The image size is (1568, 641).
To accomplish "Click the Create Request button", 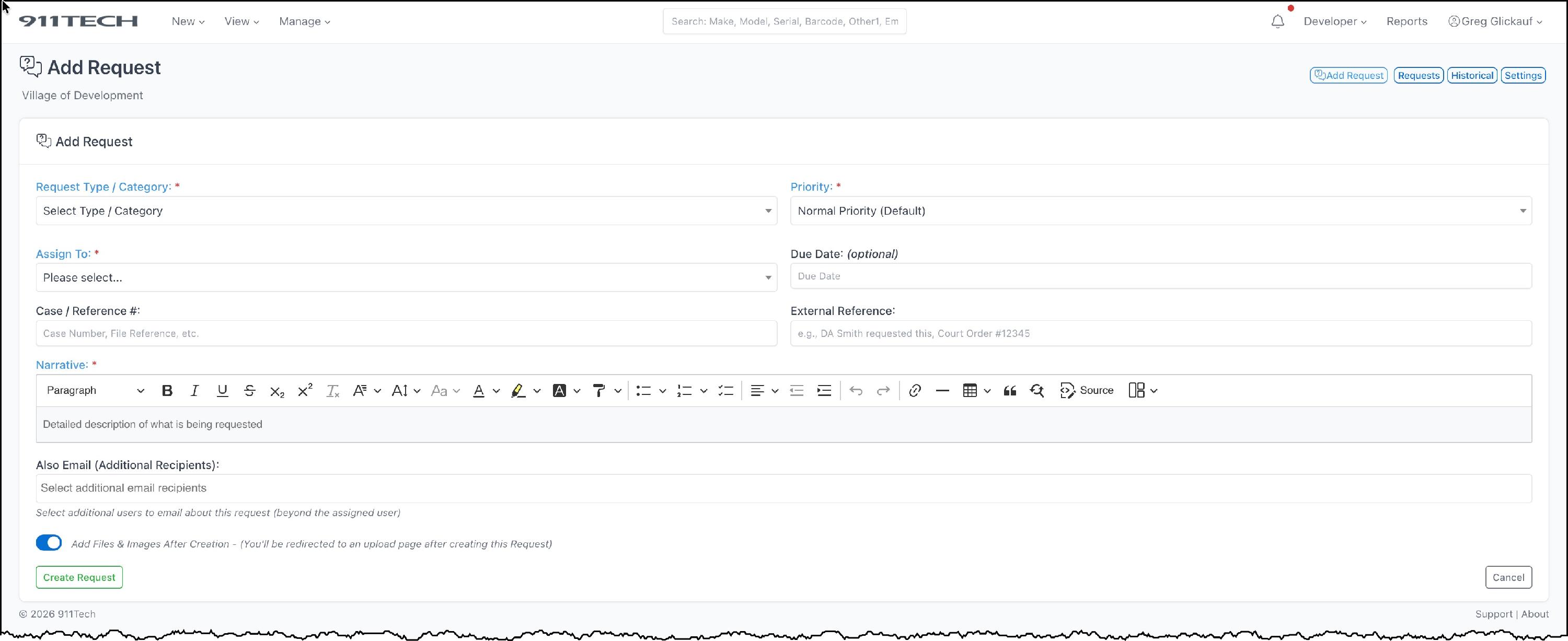I will [x=79, y=577].
